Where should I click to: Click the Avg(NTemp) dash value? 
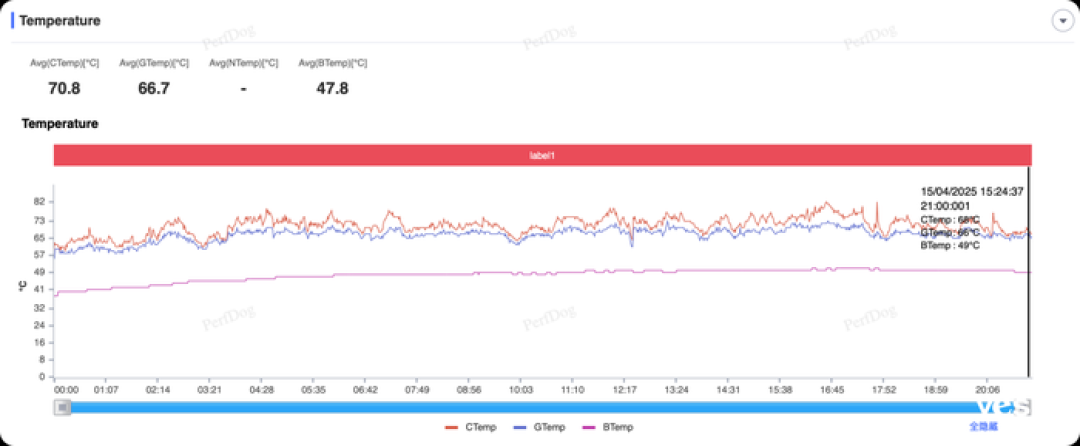(243, 89)
